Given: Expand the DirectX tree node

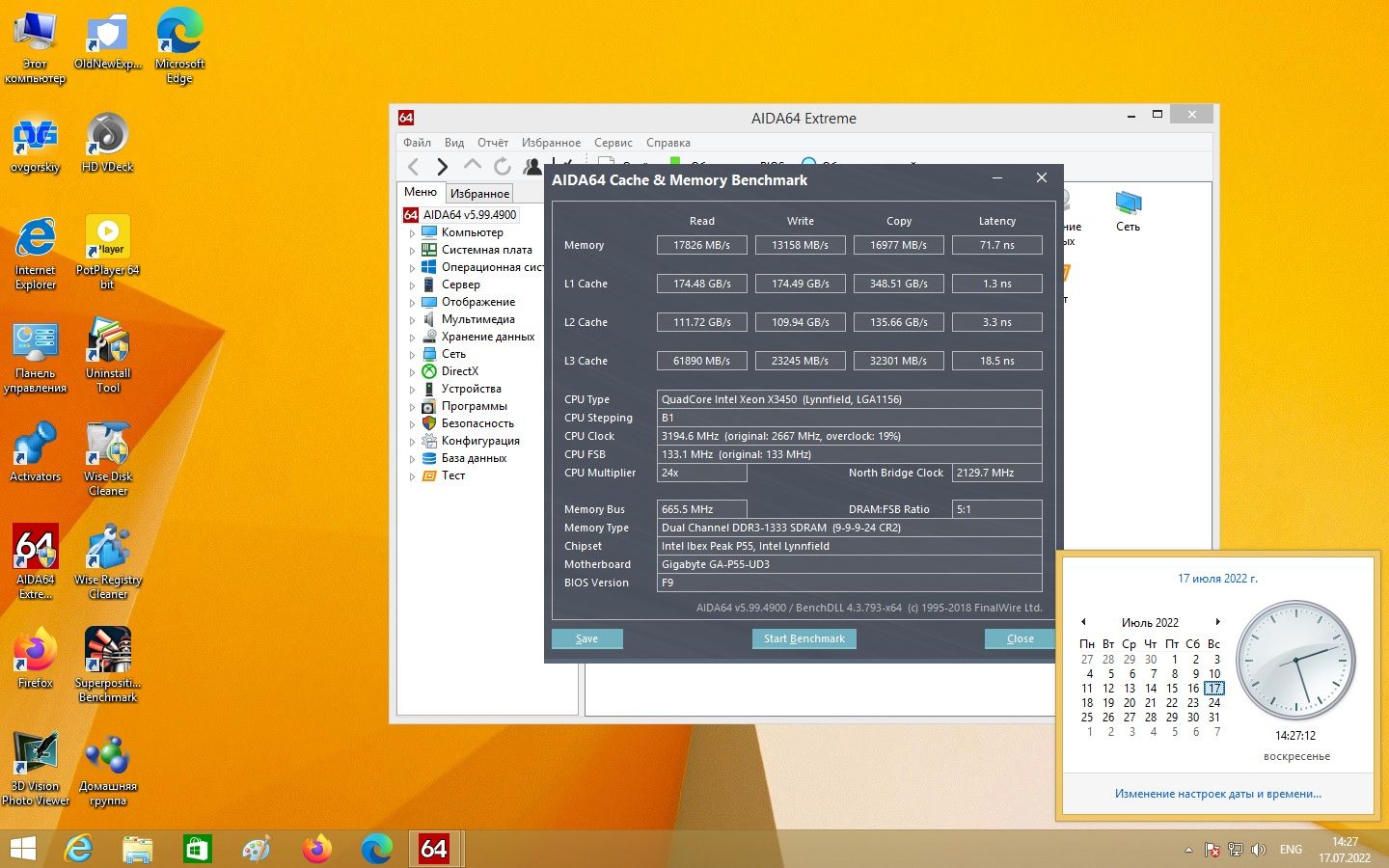Looking at the screenshot, I should click(412, 371).
